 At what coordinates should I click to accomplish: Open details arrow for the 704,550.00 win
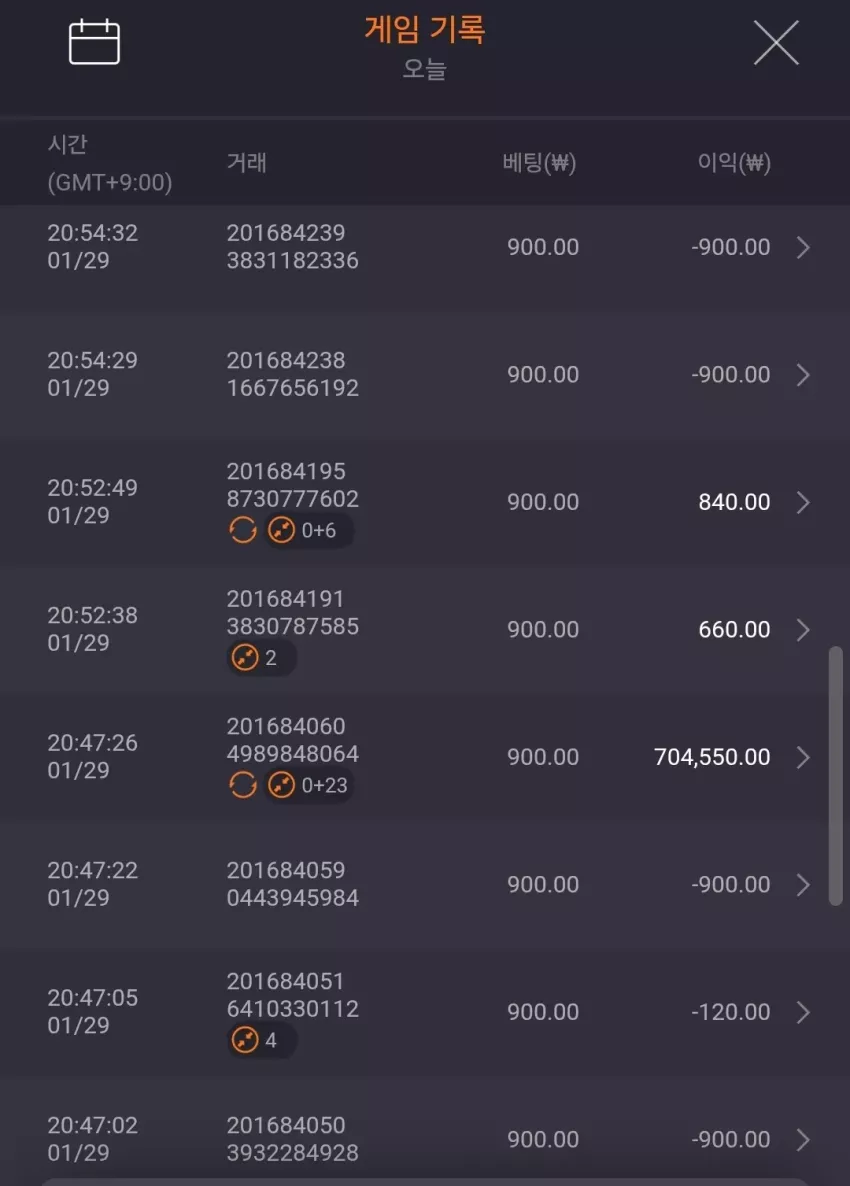[x=803, y=757]
